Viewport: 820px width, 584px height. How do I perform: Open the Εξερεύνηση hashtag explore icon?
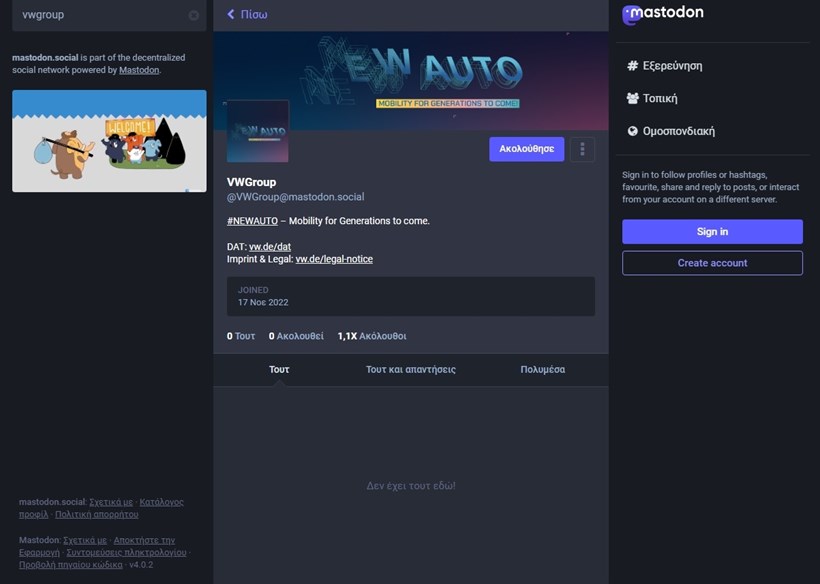tap(632, 64)
